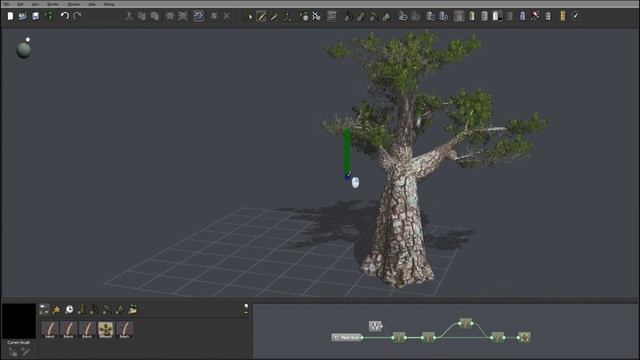Viewport: 640px width, 360px height.
Task: Click the half black half white cylinder icon
Action: (x=497, y=16)
